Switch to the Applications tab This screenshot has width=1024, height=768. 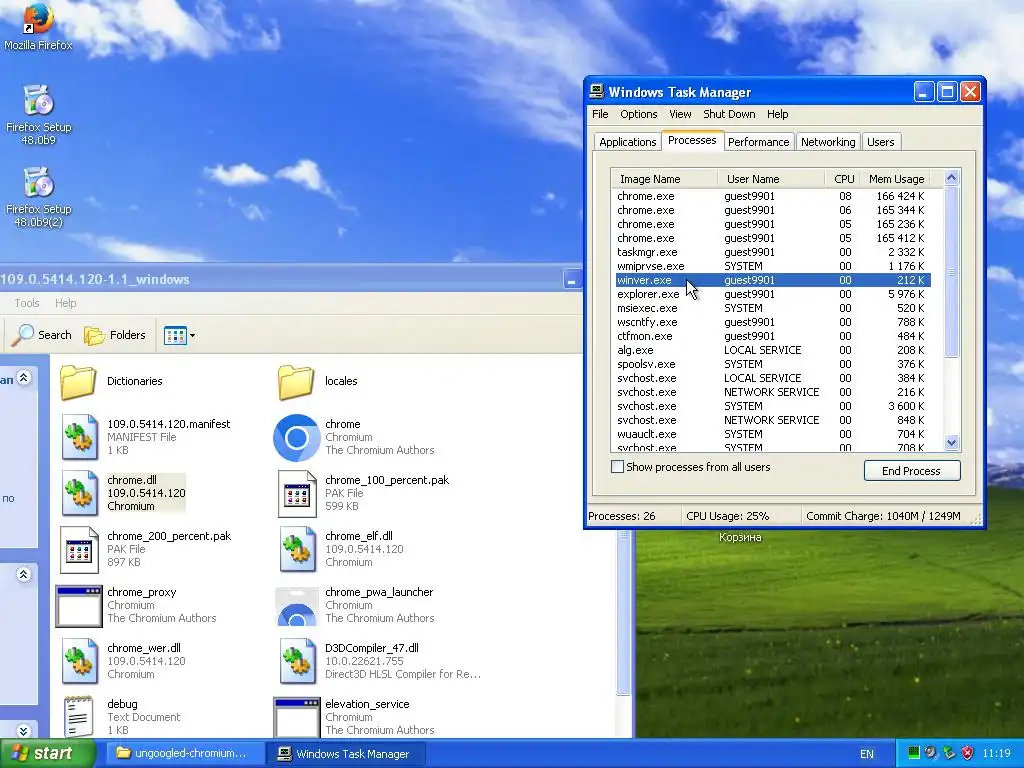628,142
